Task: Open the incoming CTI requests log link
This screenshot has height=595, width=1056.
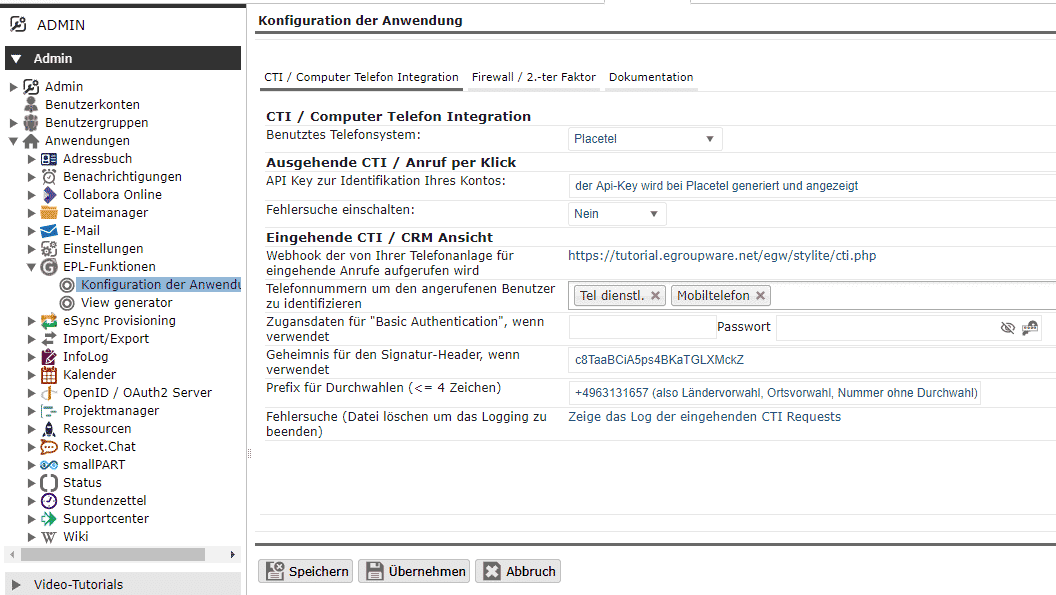Action: (x=704, y=417)
